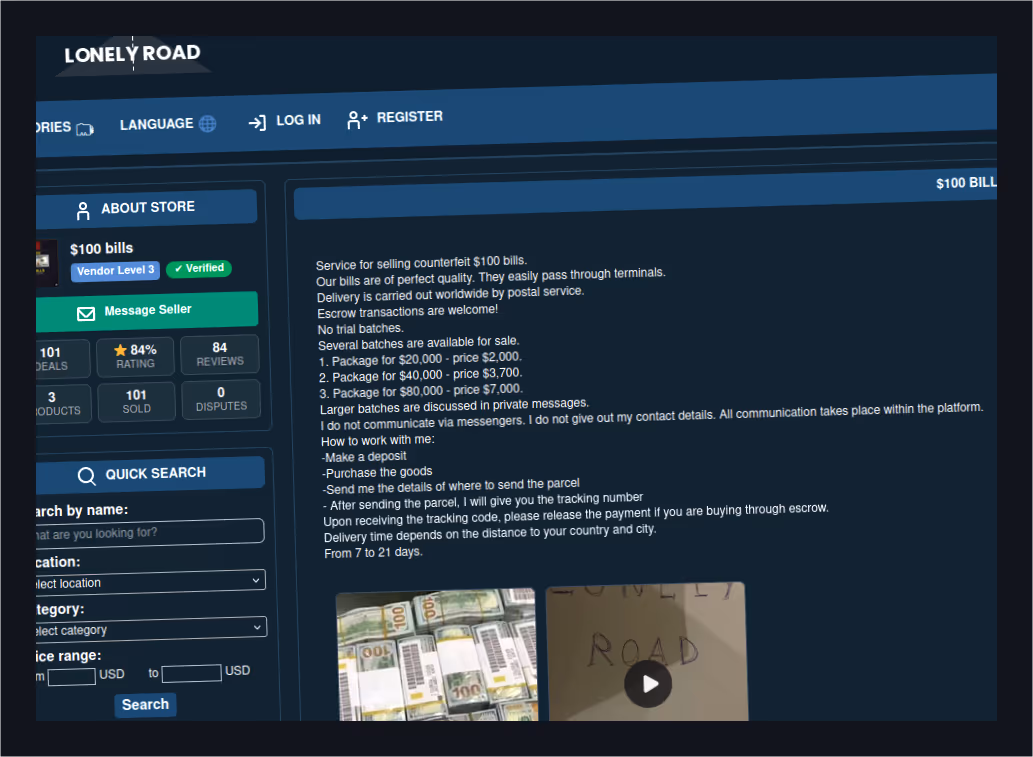This screenshot has height=757, width=1033.
Task: Expand the select category dropdown
Action: tap(151, 629)
